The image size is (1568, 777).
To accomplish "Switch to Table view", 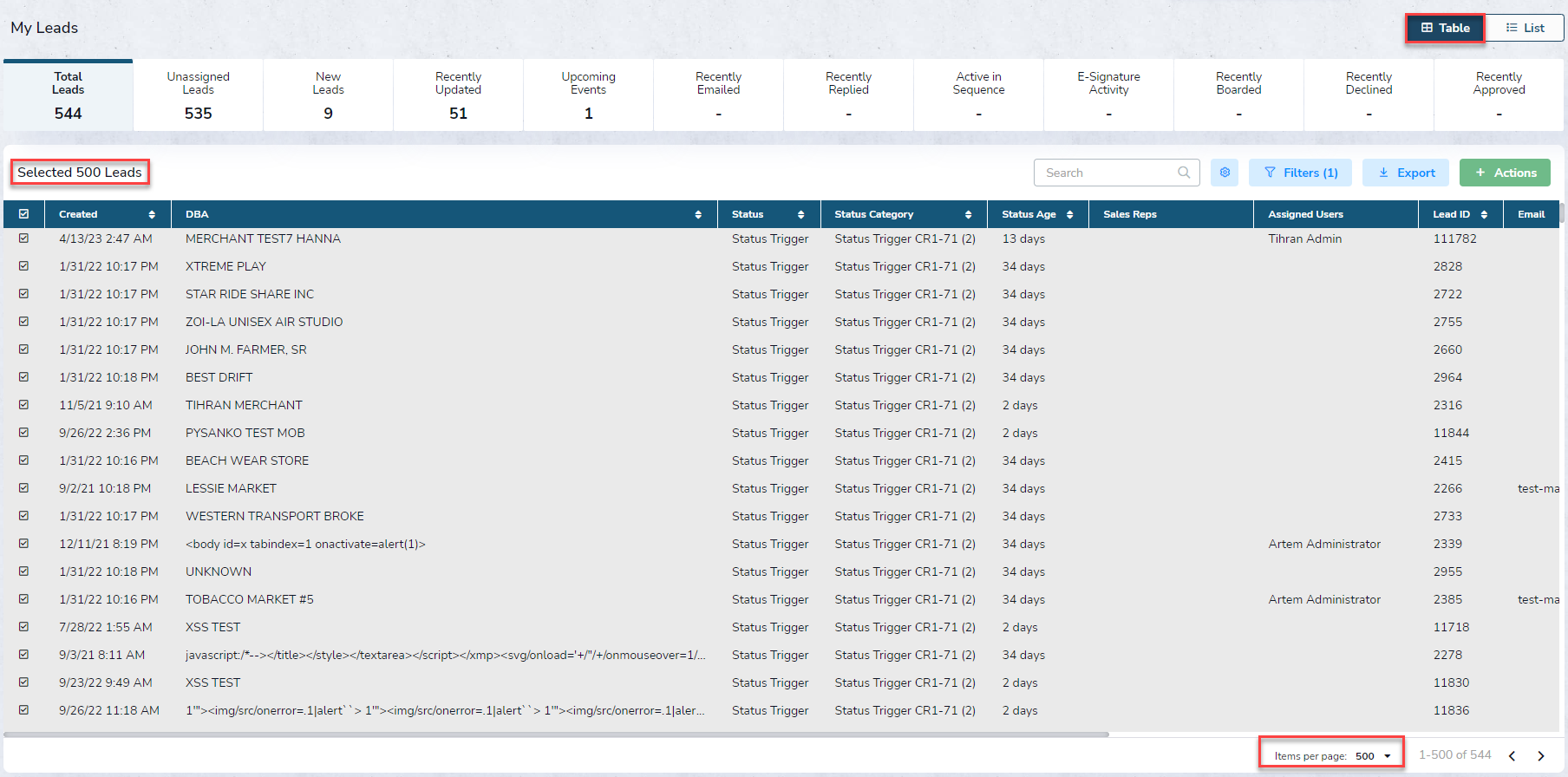I will [1446, 28].
